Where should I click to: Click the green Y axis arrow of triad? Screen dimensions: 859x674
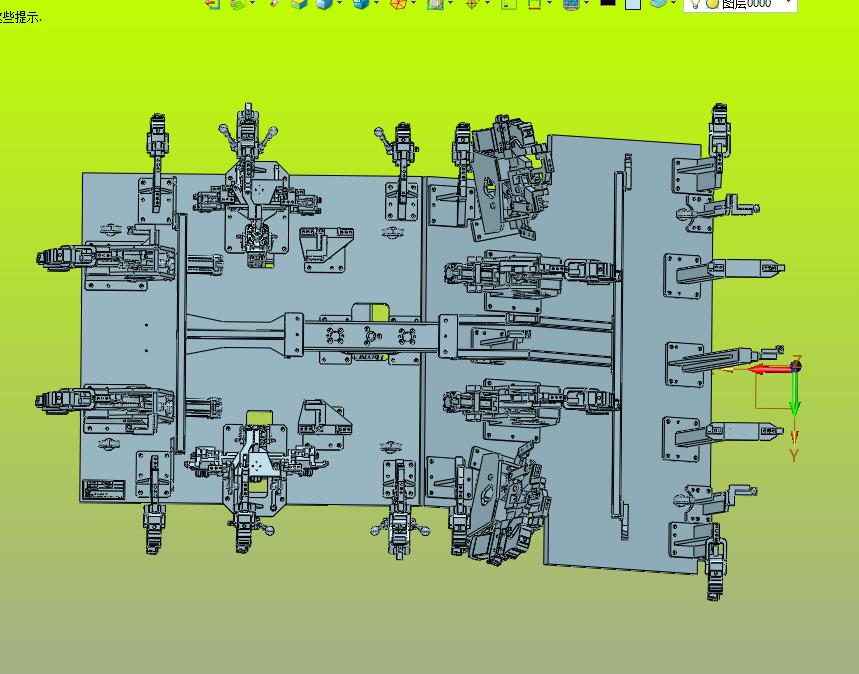(x=795, y=392)
